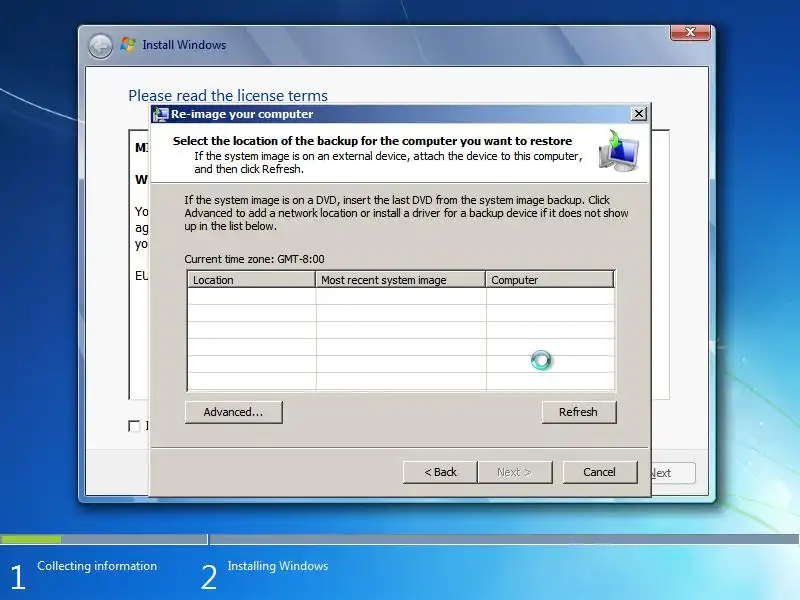
Task: Click the Installing Windows step label
Action: point(278,566)
